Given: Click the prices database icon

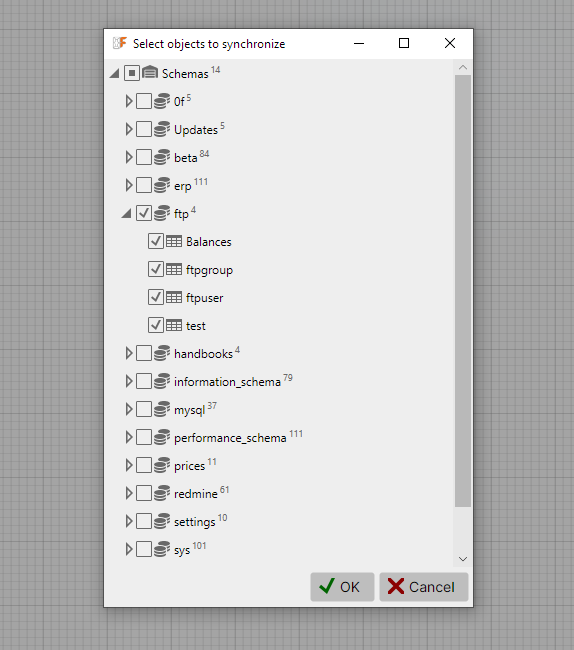Looking at the screenshot, I should [162, 465].
